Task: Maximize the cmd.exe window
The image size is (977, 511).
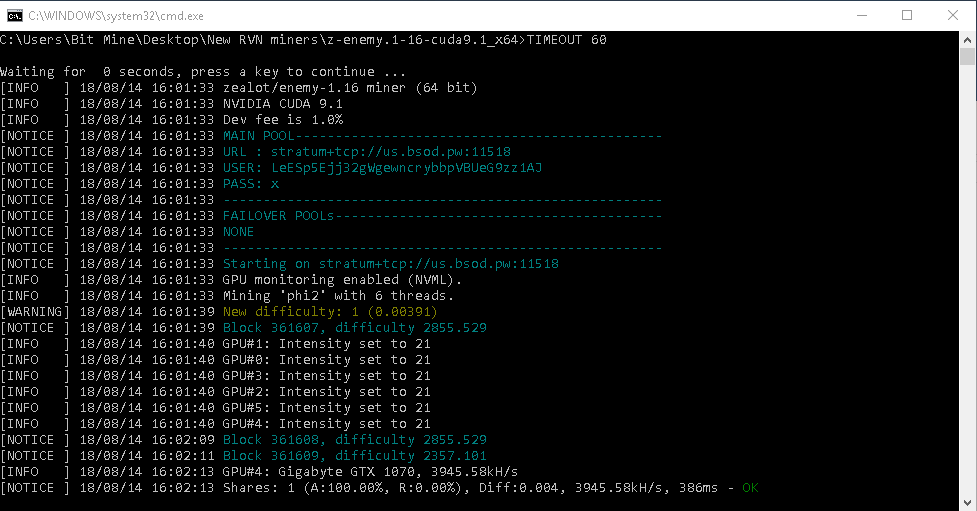Action: (x=907, y=16)
